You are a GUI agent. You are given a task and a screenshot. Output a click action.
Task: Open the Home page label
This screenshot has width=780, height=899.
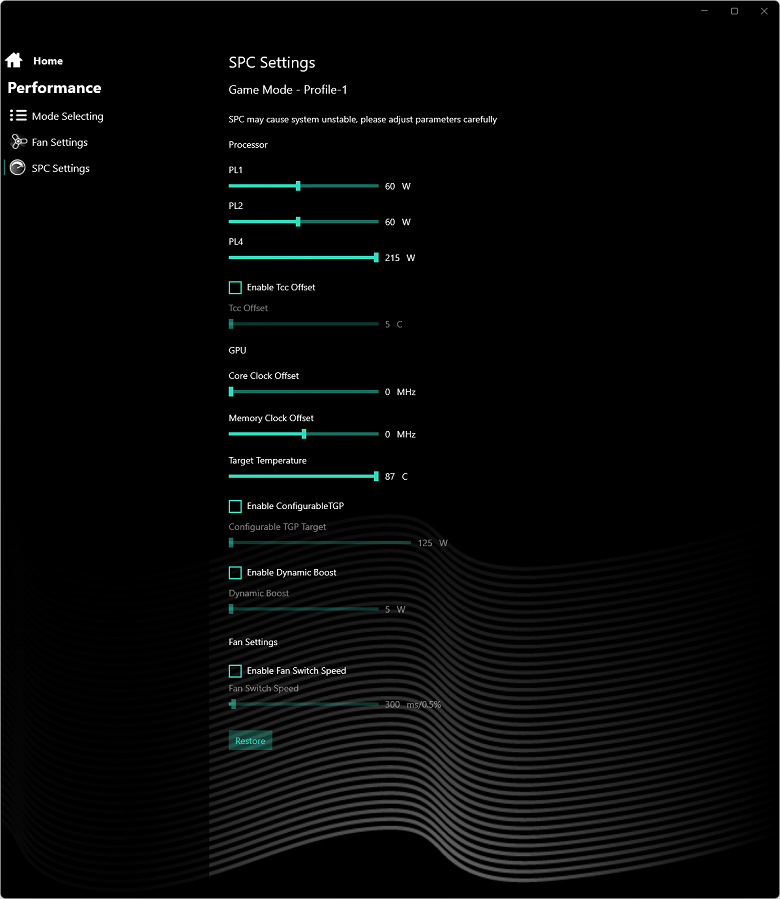pyautogui.click(x=48, y=61)
